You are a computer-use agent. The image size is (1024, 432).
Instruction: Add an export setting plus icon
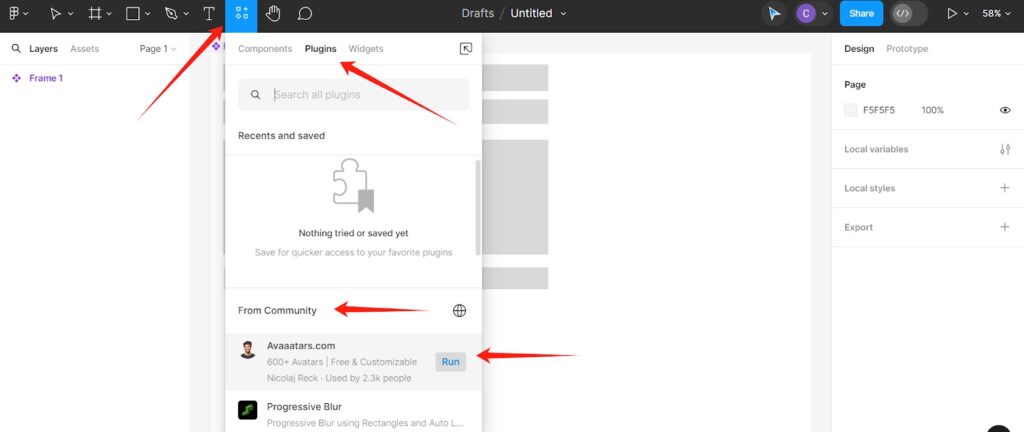pos(1005,227)
